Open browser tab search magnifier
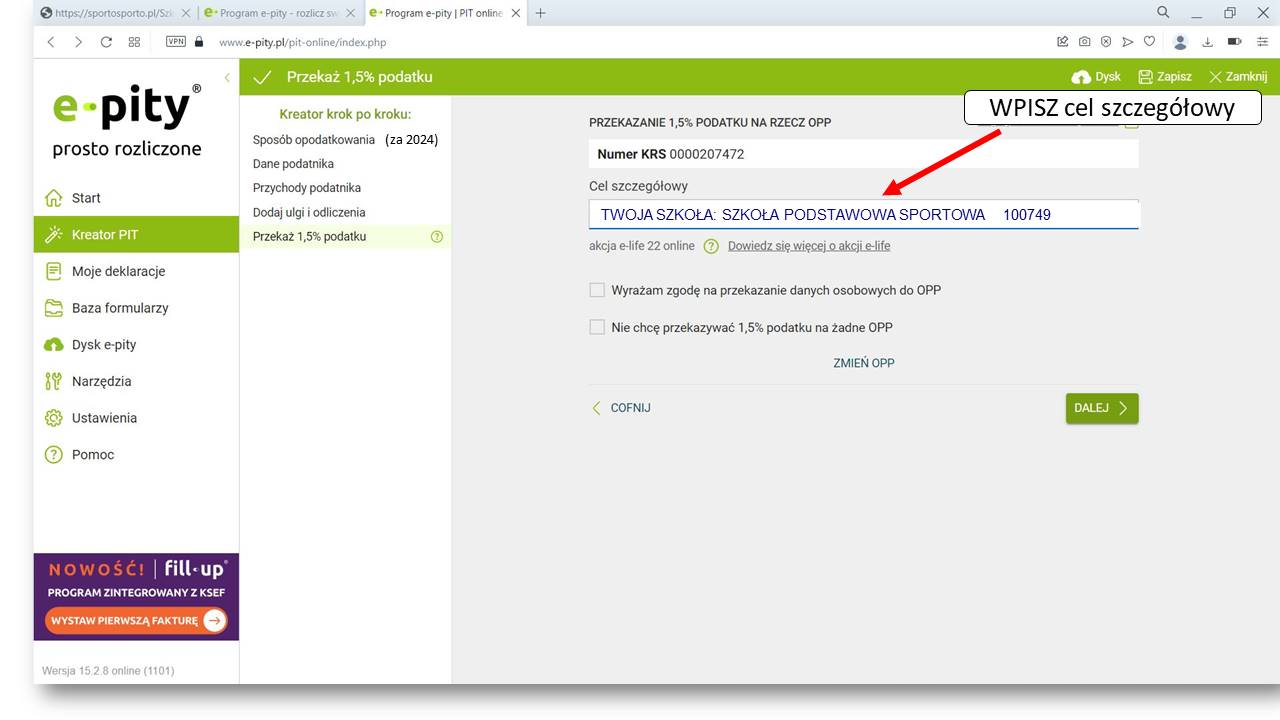 (x=1163, y=13)
